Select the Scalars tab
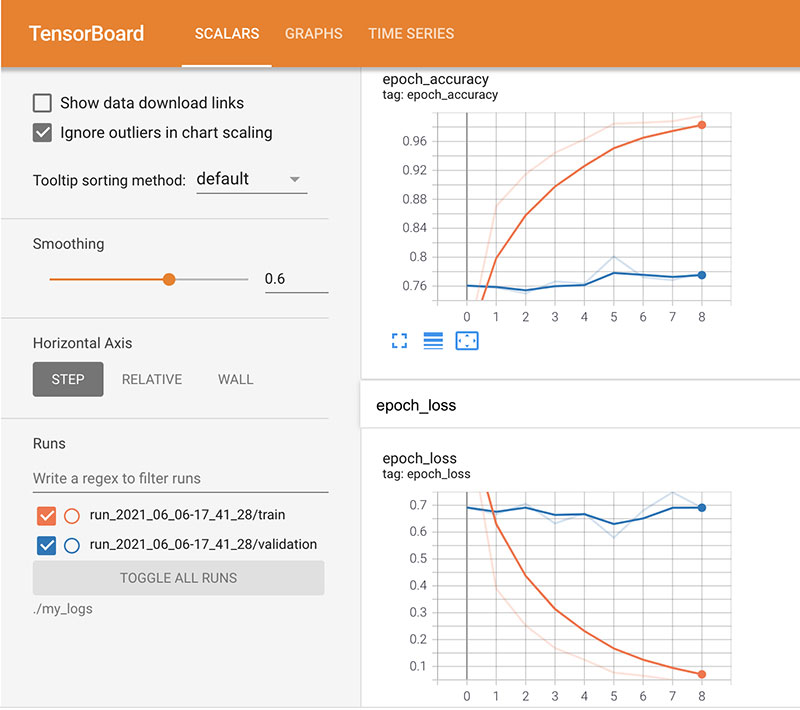 [x=226, y=33]
